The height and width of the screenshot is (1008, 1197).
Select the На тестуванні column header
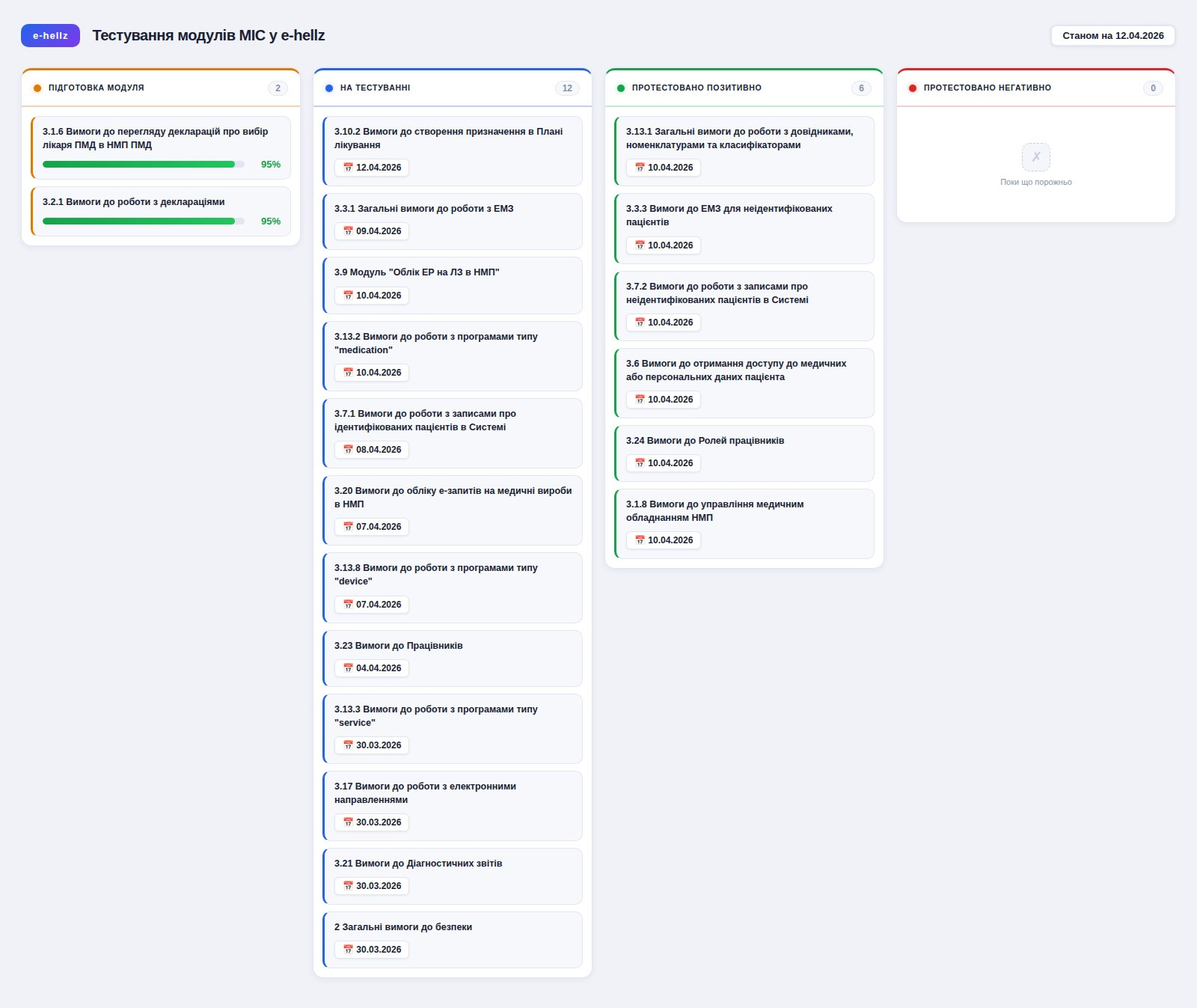(x=375, y=88)
